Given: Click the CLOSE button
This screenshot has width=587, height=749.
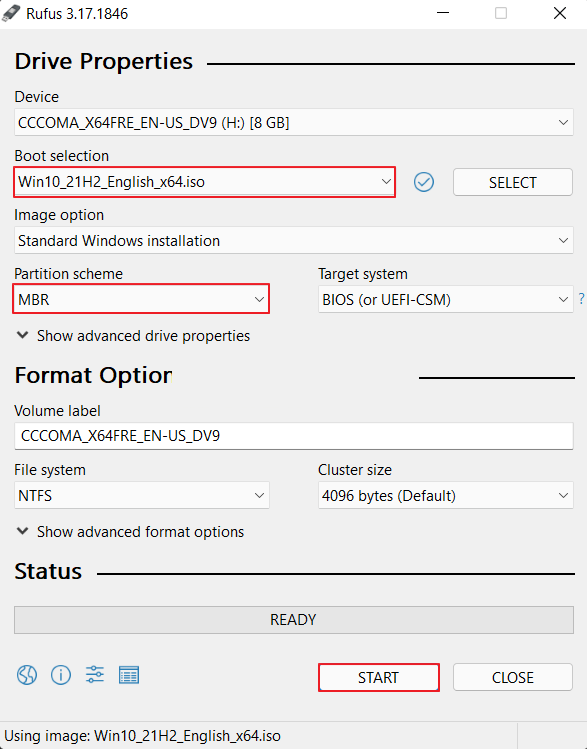Looking at the screenshot, I should [512, 677].
